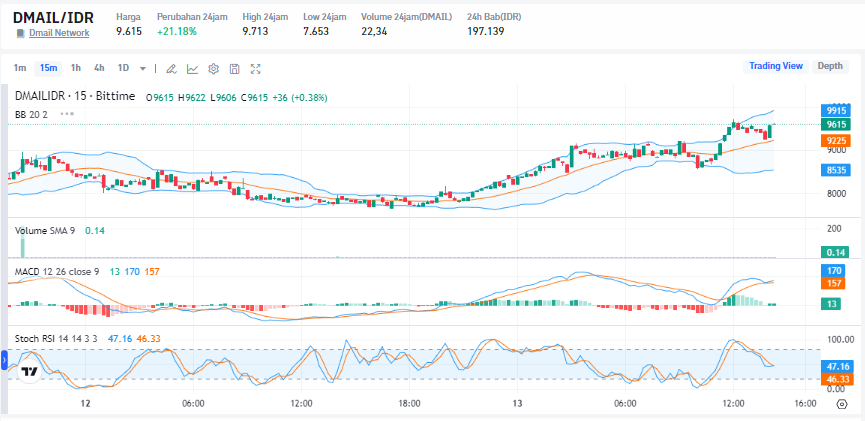Click the 16:00 time axis label
Viewport: 865px width, 421px height.
click(x=805, y=403)
